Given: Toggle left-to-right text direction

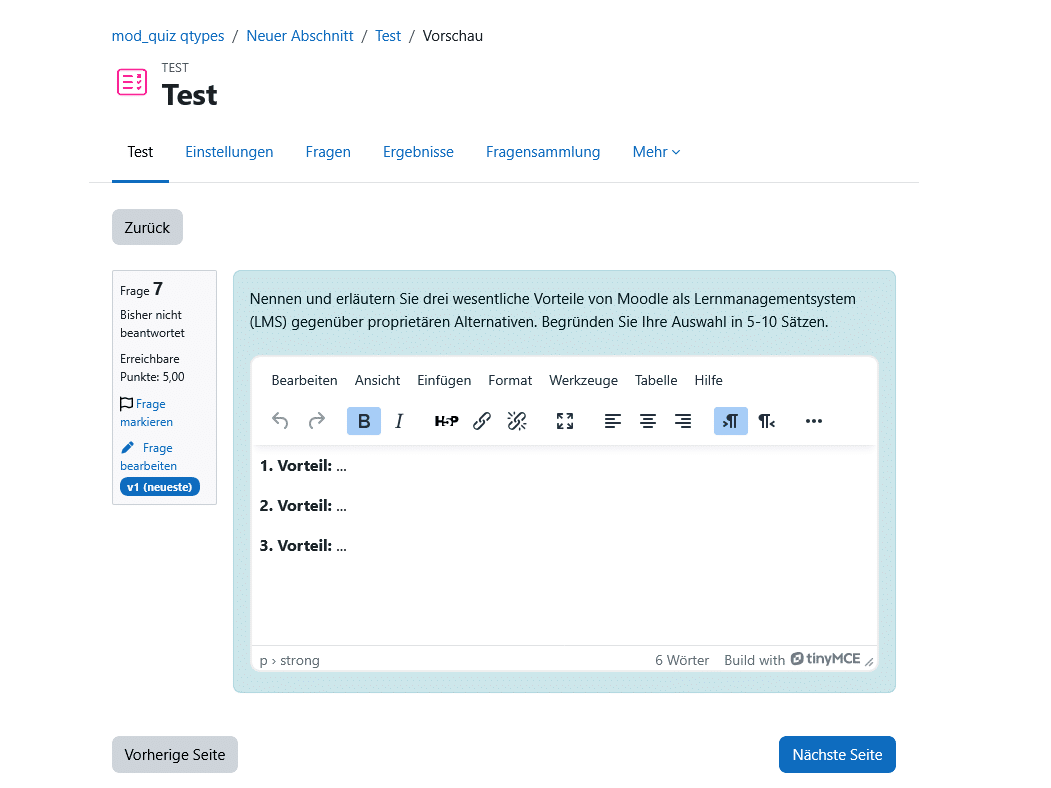Looking at the screenshot, I should click(x=731, y=421).
